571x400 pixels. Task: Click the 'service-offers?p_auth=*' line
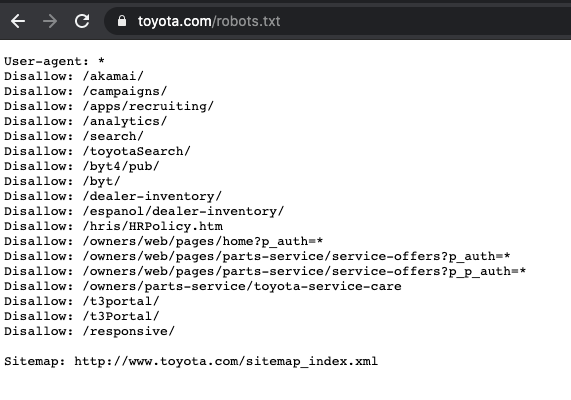point(257,256)
